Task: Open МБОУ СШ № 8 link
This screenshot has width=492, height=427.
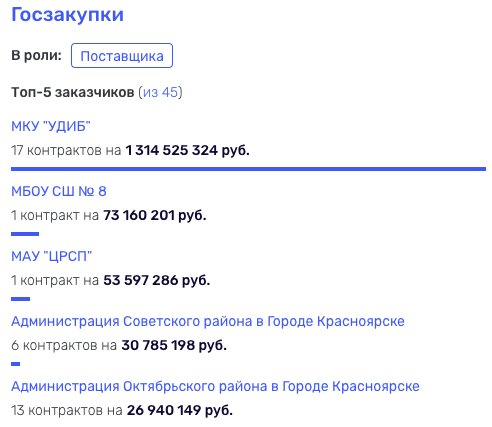Action: coord(59,191)
